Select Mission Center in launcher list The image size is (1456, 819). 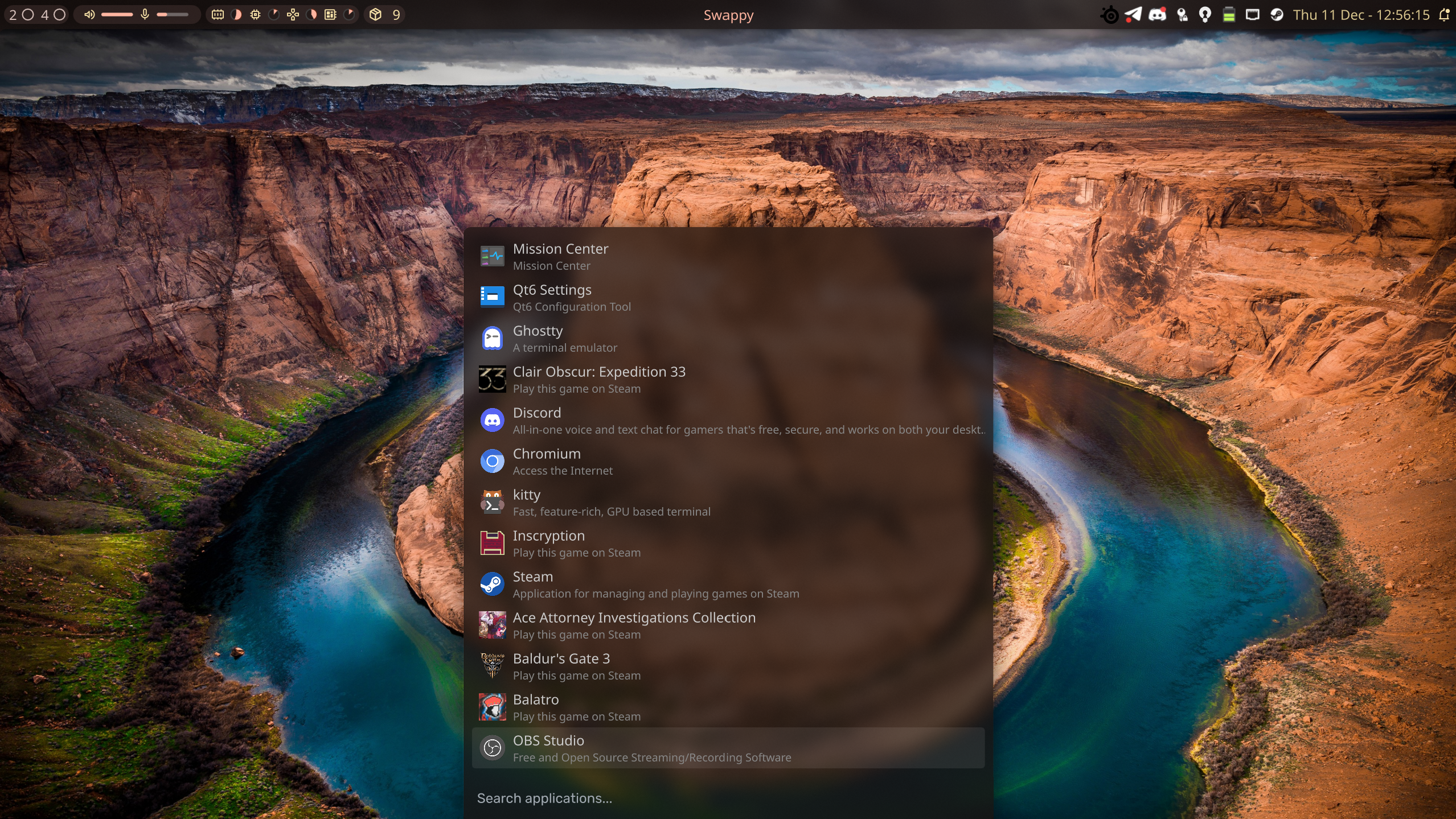(x=728, y=257)
